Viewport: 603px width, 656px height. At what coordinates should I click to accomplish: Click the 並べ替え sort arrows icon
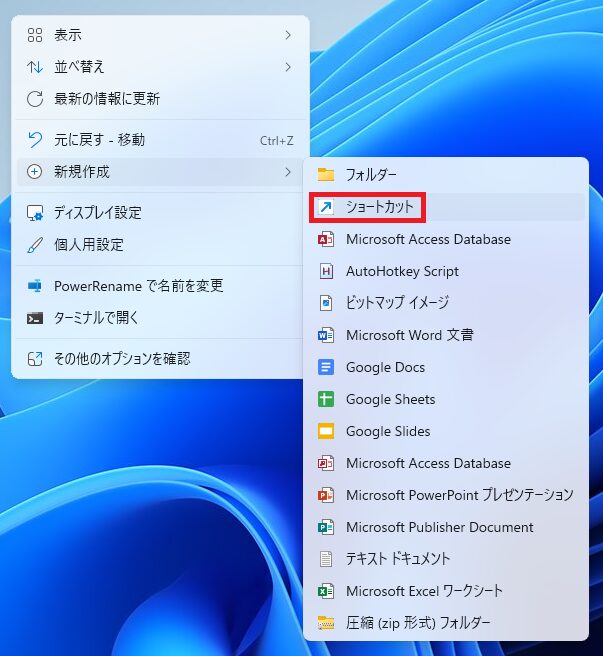coord(35,67)
